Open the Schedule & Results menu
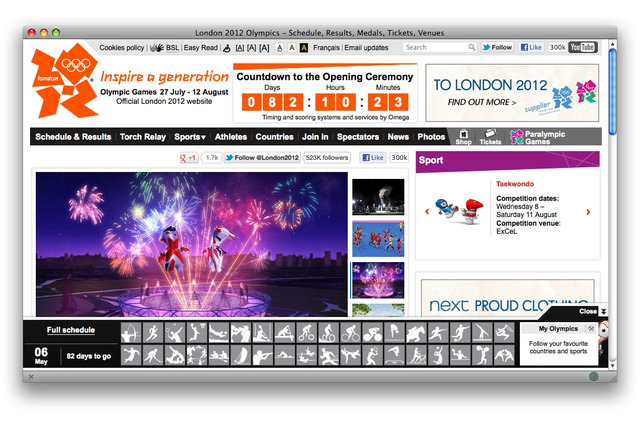Image resolution: width=640 pixels, height=426 pixels. (73, 137)
